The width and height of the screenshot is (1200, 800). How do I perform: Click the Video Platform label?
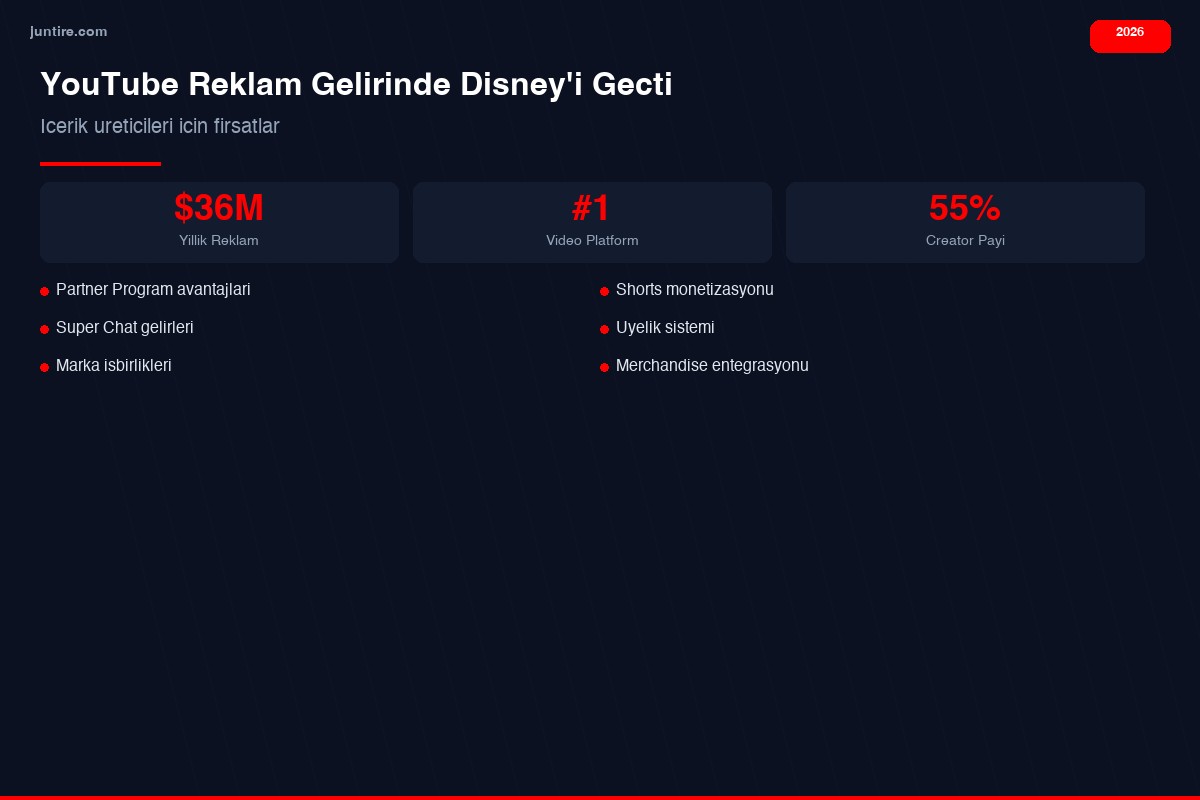point(592,241)
